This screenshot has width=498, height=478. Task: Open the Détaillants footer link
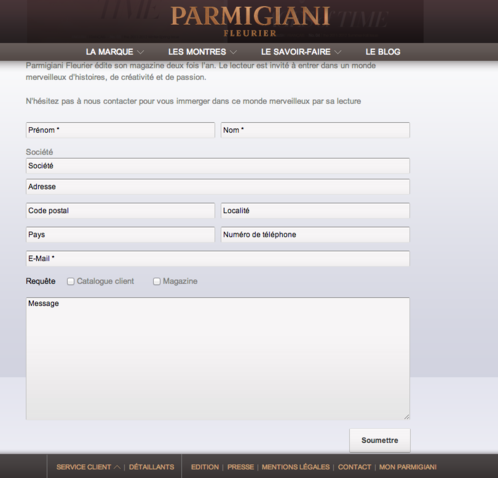coord(151,467)
